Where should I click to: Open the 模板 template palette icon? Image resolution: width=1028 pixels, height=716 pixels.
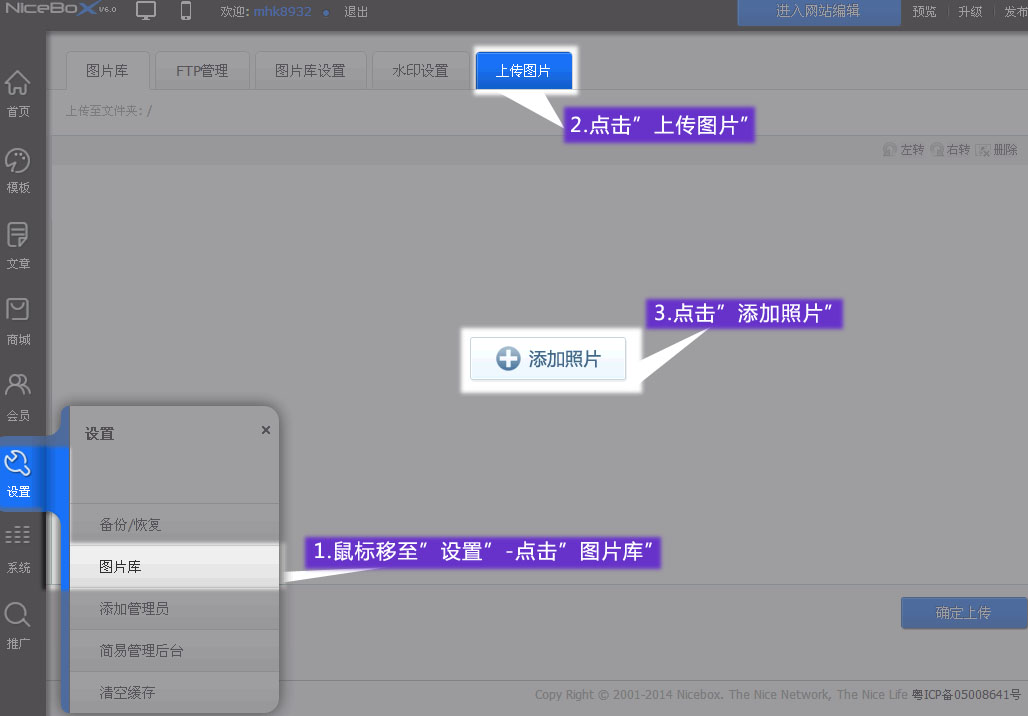click(x=18, y=162)
